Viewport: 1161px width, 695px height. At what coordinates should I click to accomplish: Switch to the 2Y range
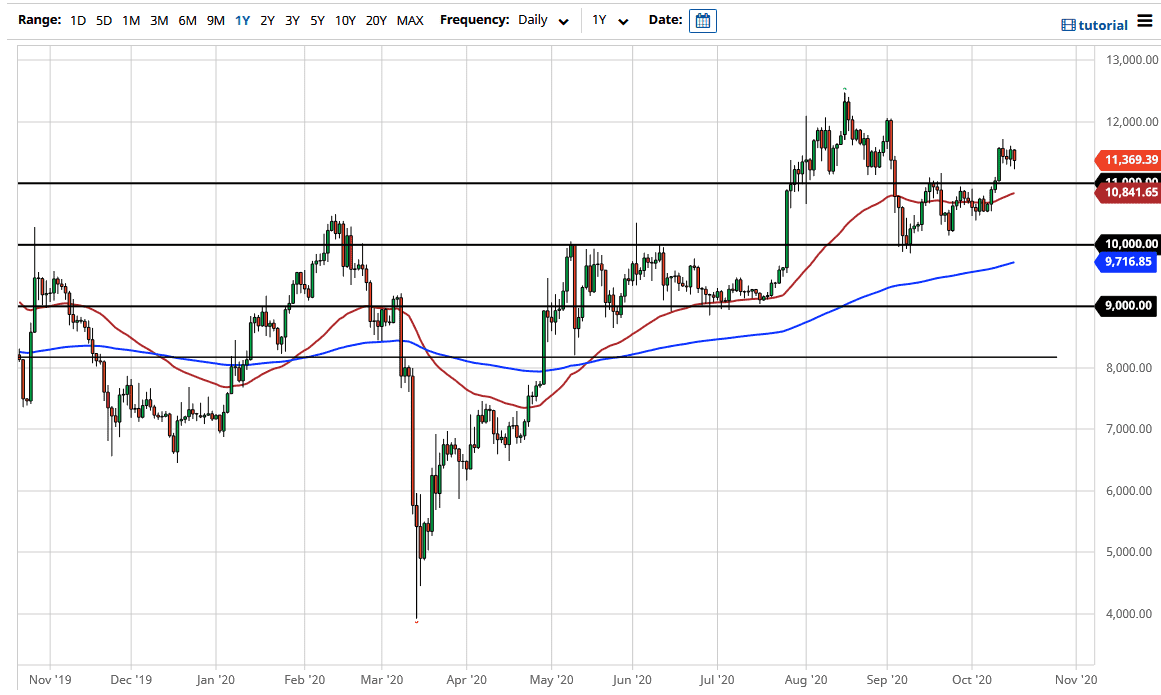pyautogui.click(x=266, y=20)
